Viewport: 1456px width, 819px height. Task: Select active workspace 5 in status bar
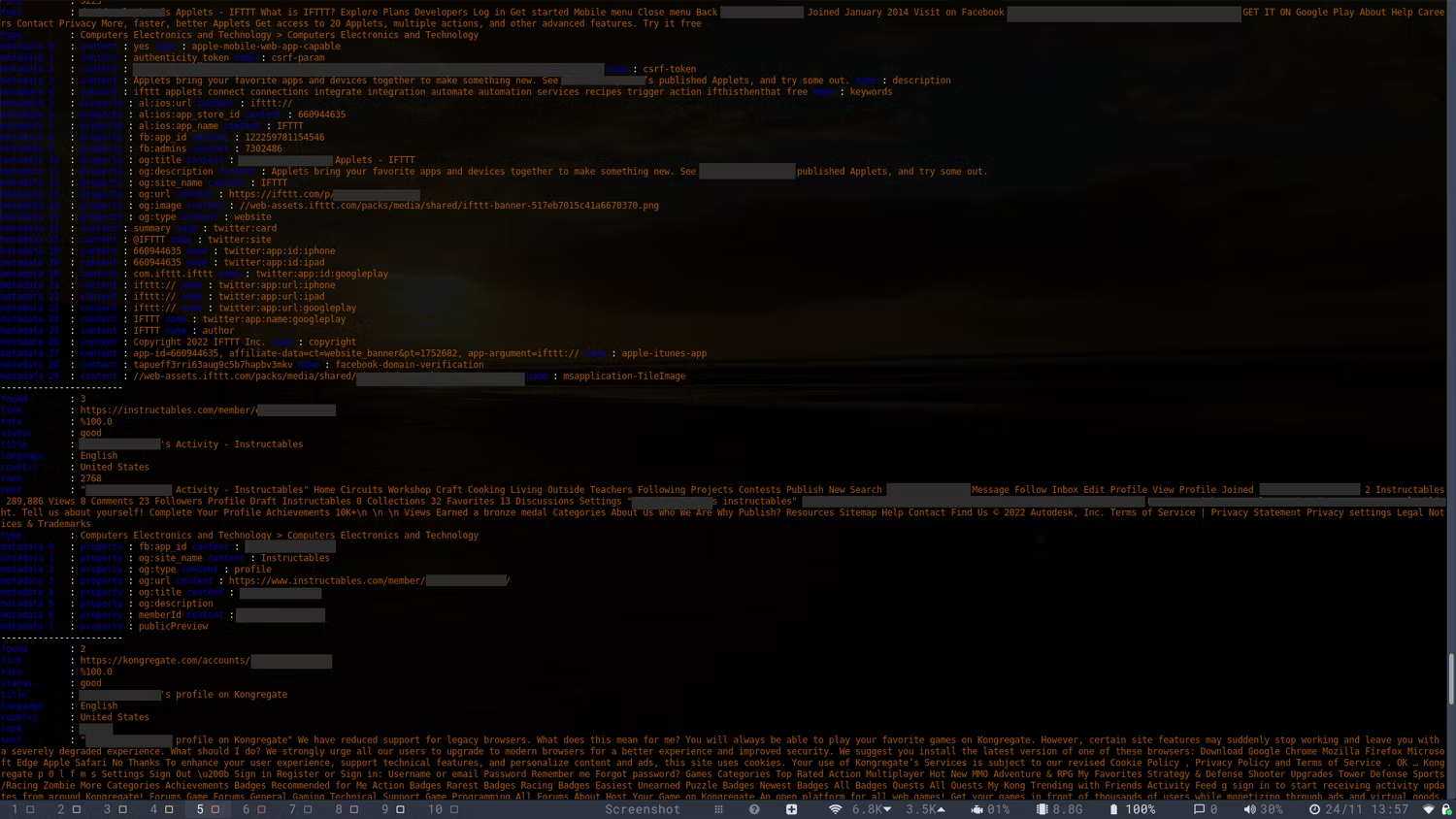208,809
